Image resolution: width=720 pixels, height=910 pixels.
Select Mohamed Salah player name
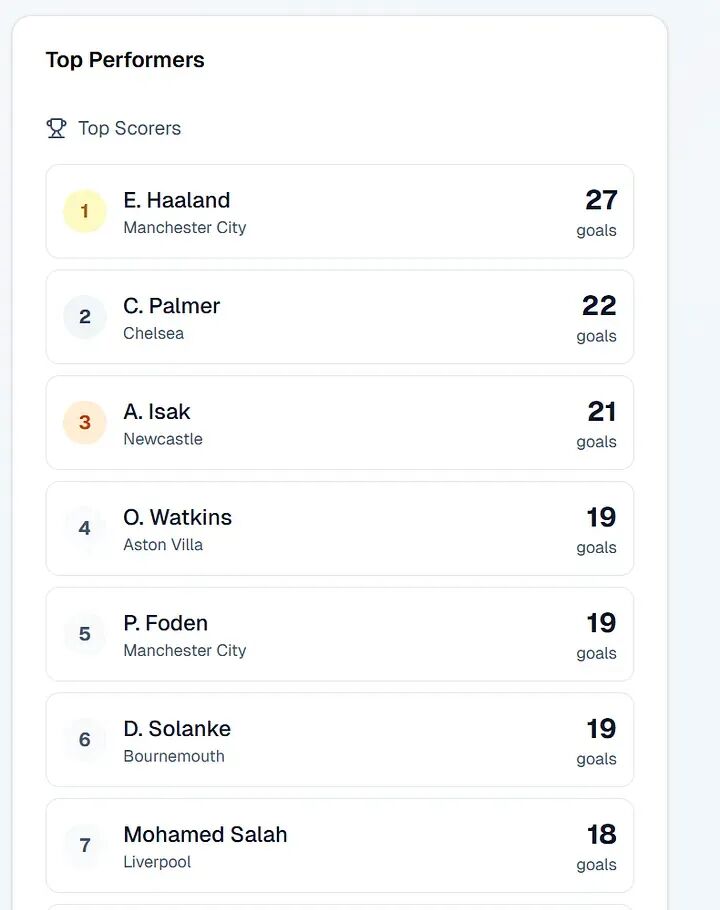205,834
